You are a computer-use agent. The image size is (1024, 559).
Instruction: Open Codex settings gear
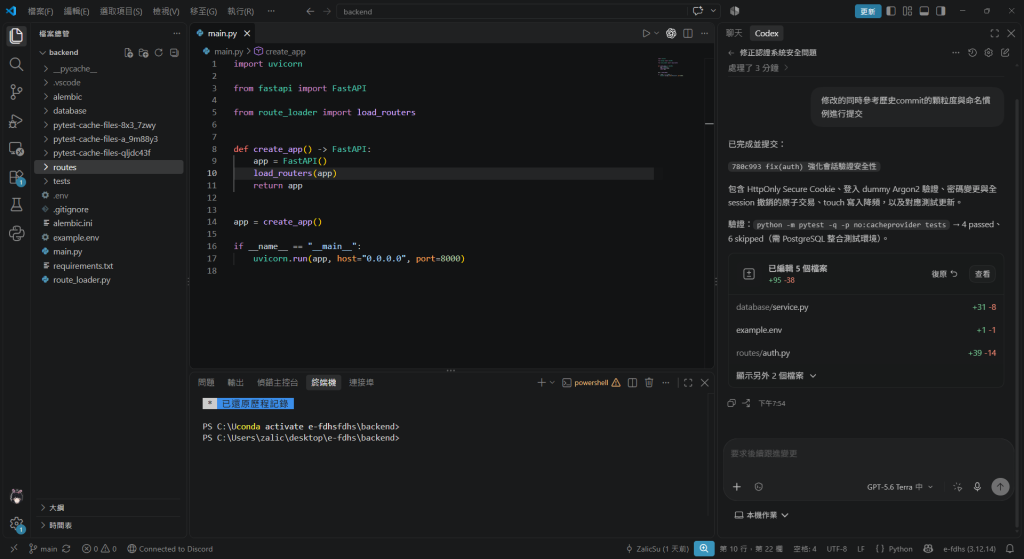[989, 53]
